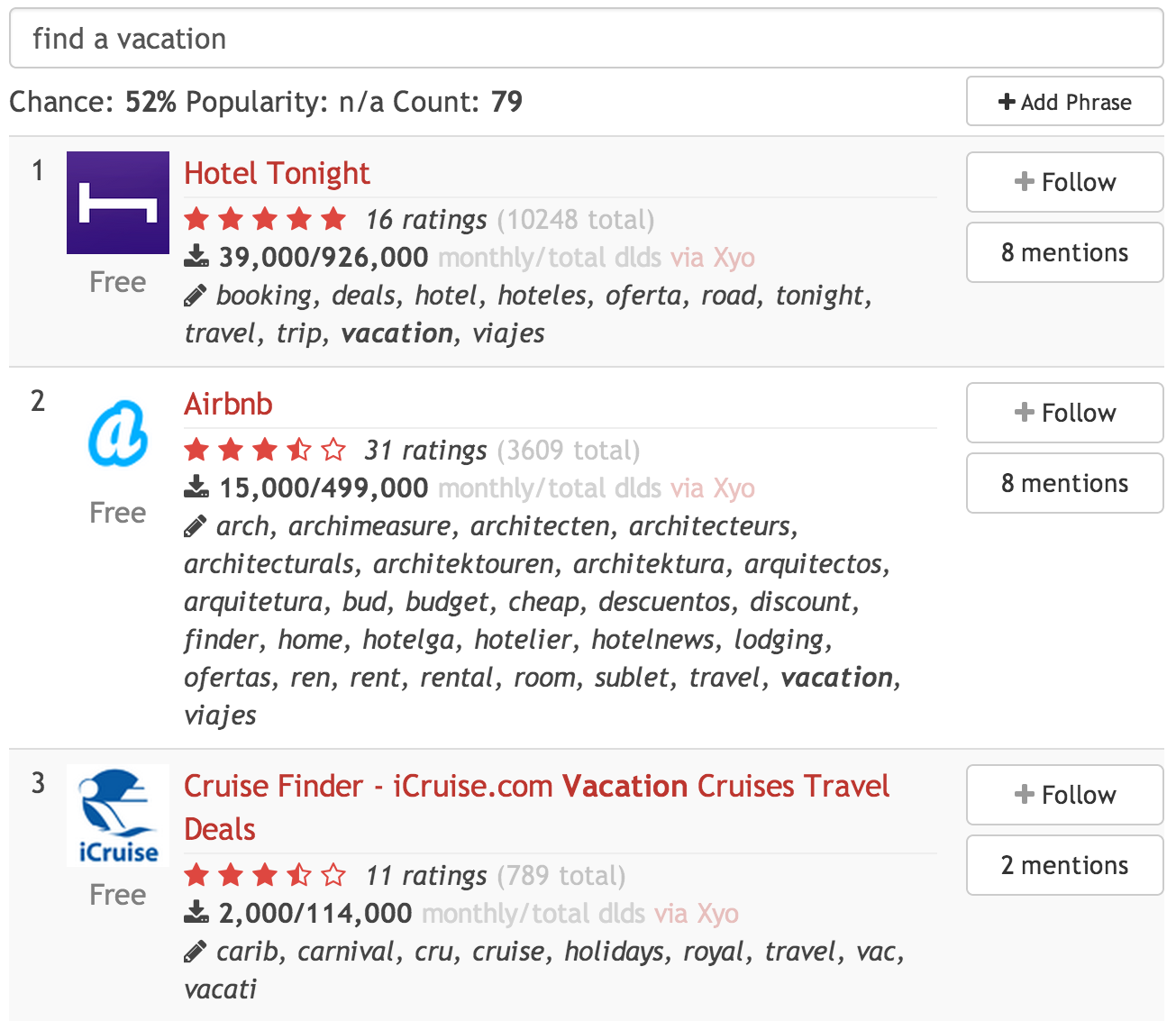The image size is (1176, 1021).
Task: Click the Add Phrase button
Action: coord(1065,102)
